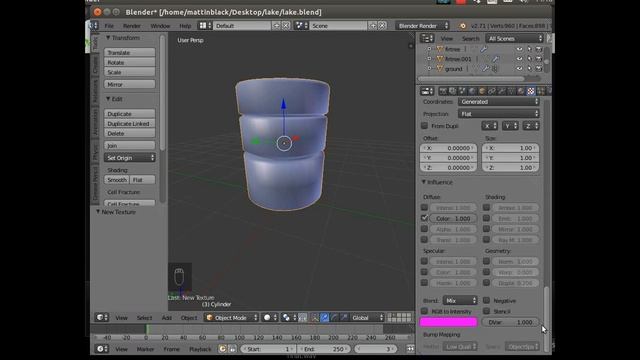Toggle visibility eye for firtree object
640x360 pixels.
pos(519,49)
